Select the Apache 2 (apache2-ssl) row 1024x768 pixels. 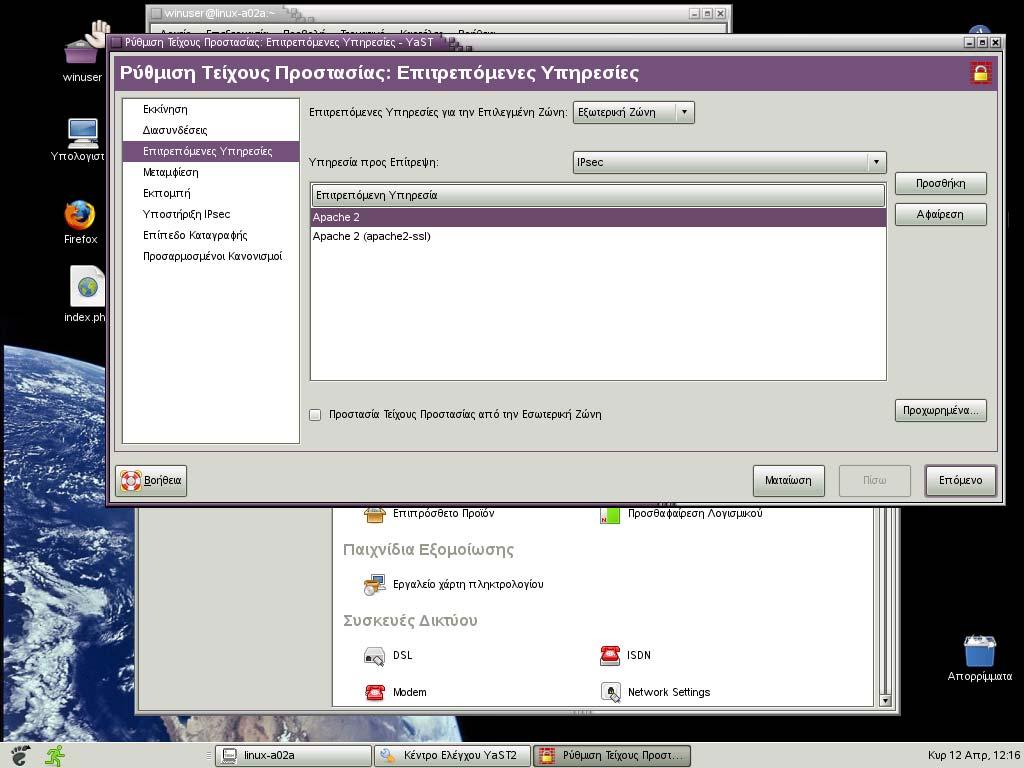598,236
